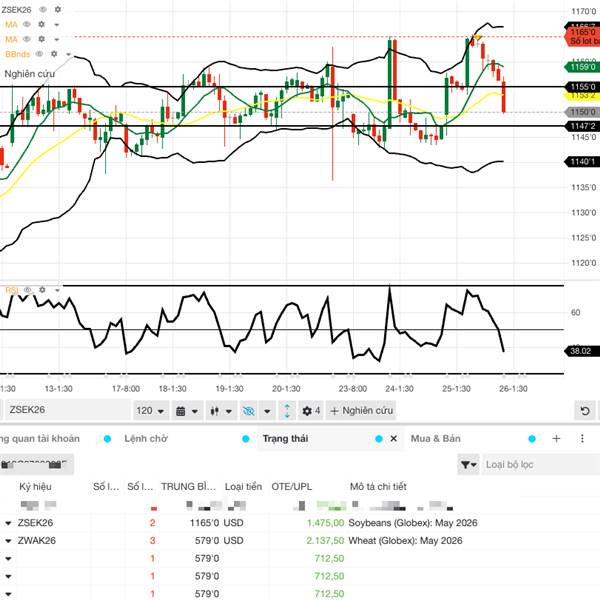600x600 pixels.
Task: Click the reset chart icon
Action: 585,411
